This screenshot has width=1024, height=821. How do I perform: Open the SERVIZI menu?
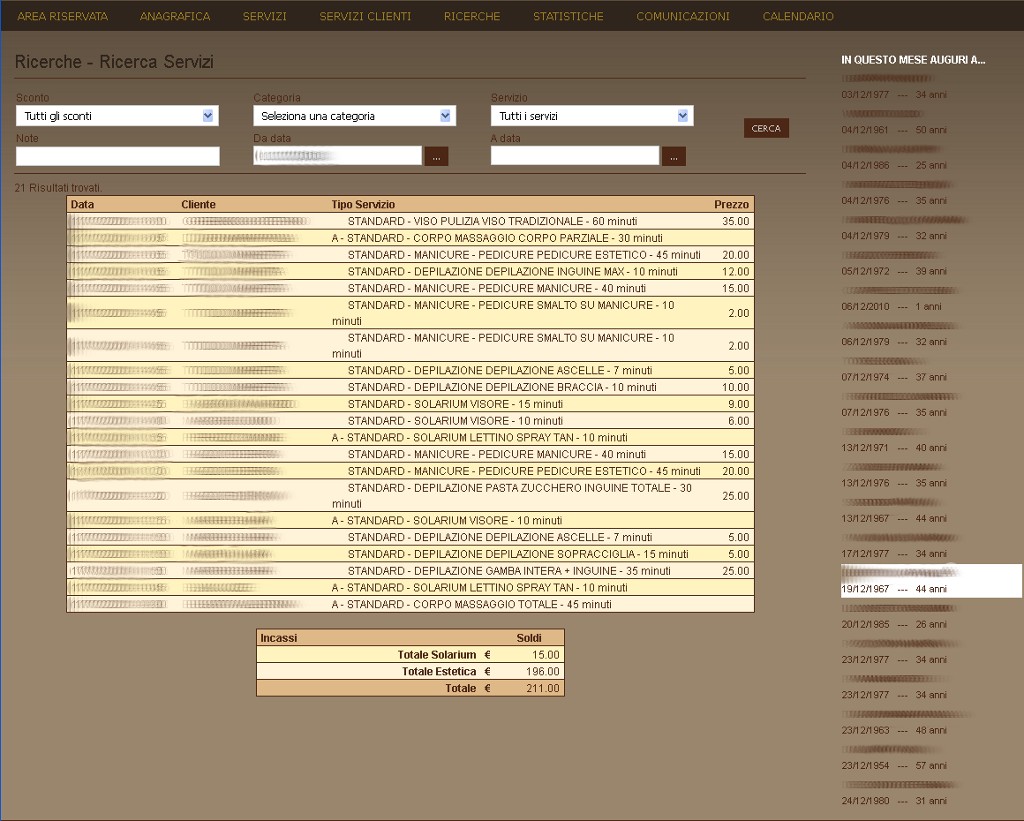264,16
